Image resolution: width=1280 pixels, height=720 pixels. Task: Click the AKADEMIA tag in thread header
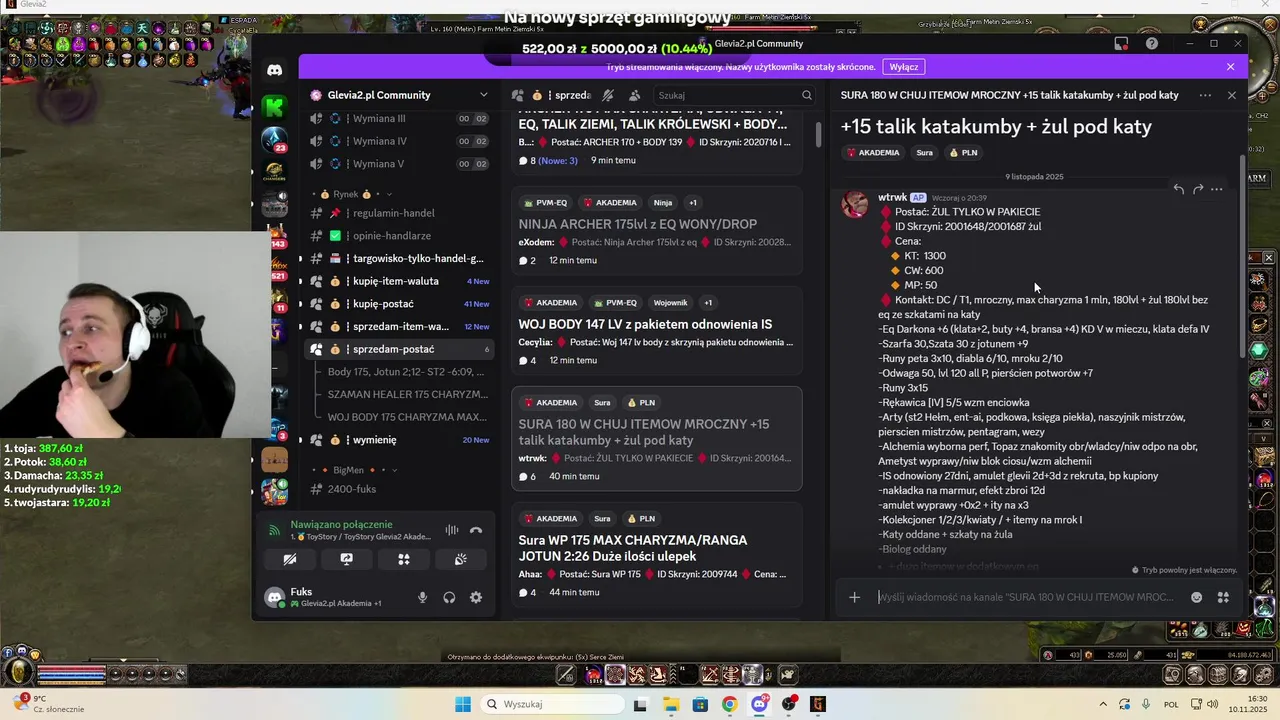click(x=872, y=153)
